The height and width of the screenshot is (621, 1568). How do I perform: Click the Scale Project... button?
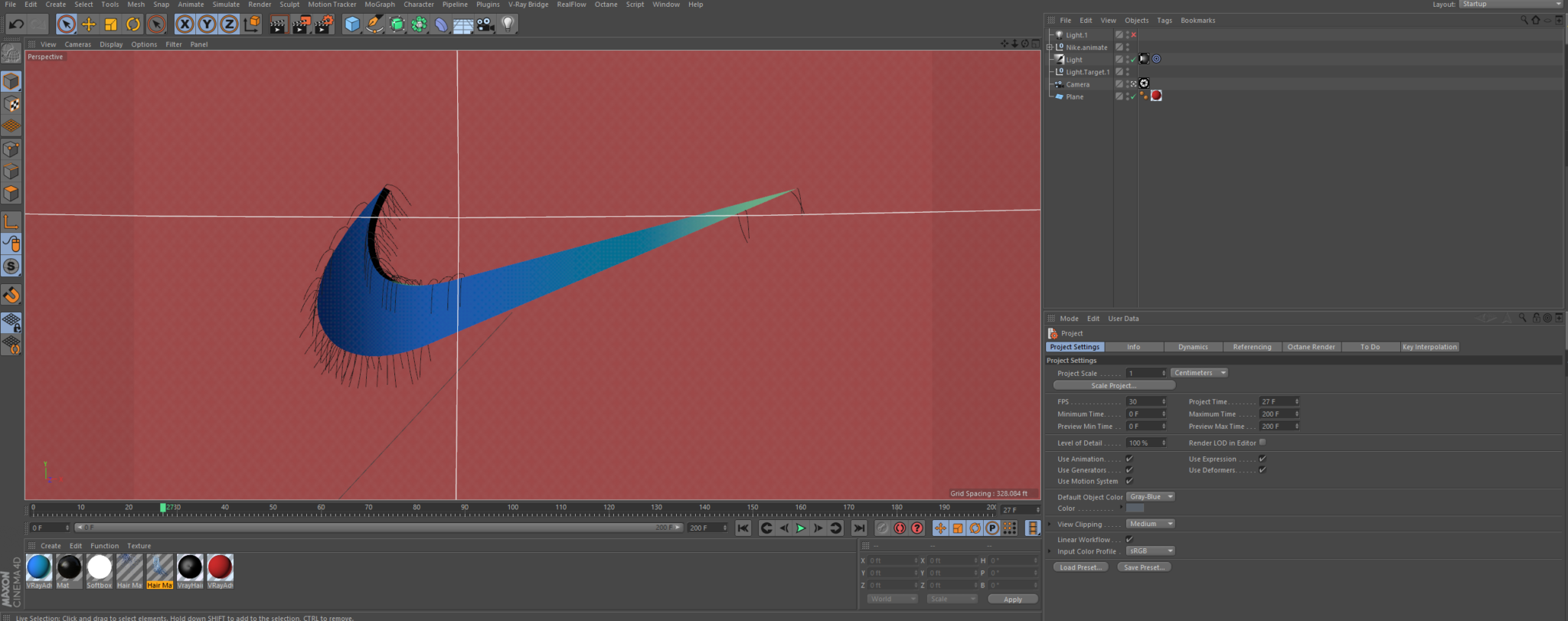coord(1114,386)
